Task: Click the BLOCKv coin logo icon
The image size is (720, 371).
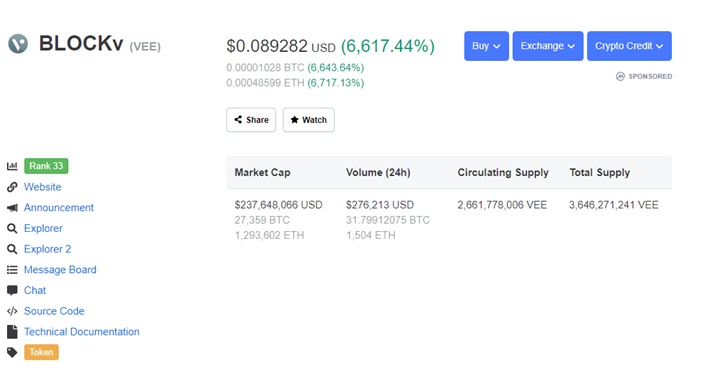Action: [18, 44]
